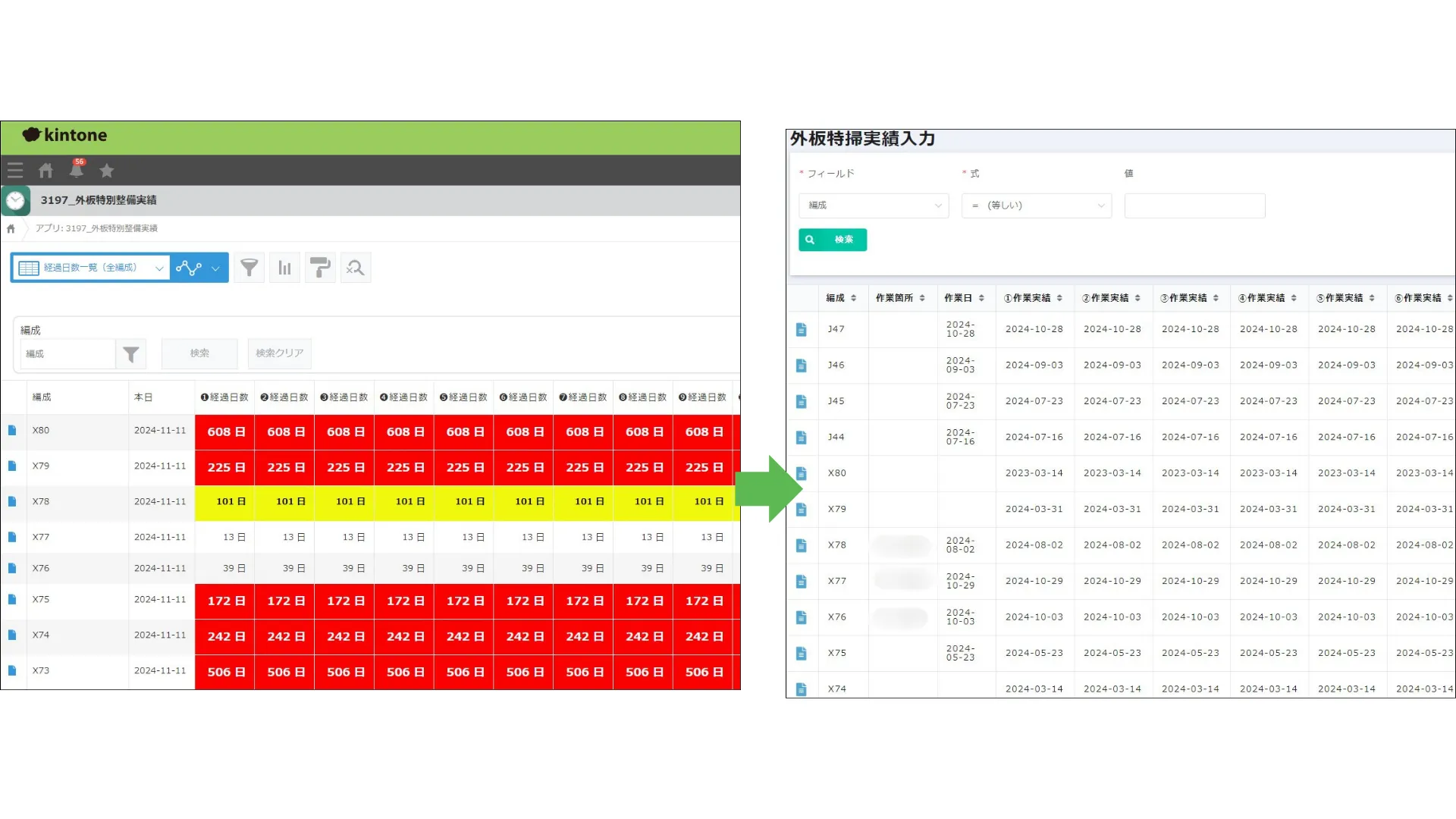Click the green 検索 button
Viewport: 1456px width, 819px height.
point(833,240)
